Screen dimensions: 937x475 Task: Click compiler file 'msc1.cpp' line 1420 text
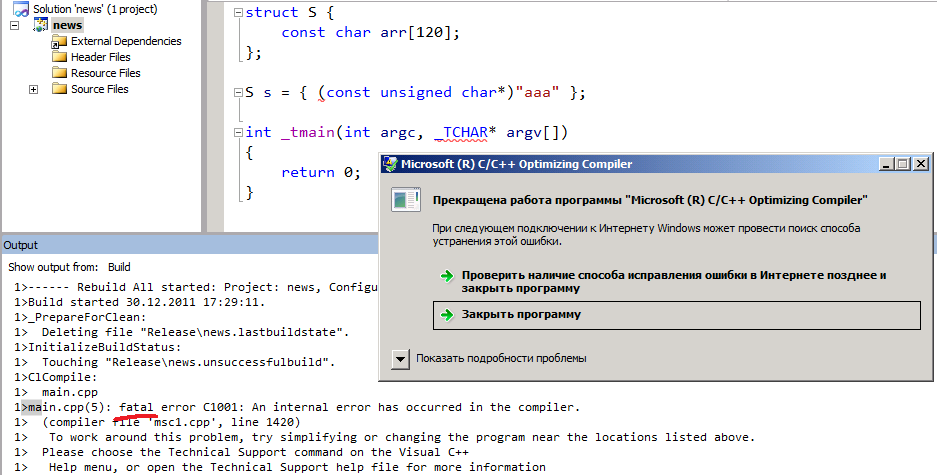pyautogui.click(x=171, y=422)
